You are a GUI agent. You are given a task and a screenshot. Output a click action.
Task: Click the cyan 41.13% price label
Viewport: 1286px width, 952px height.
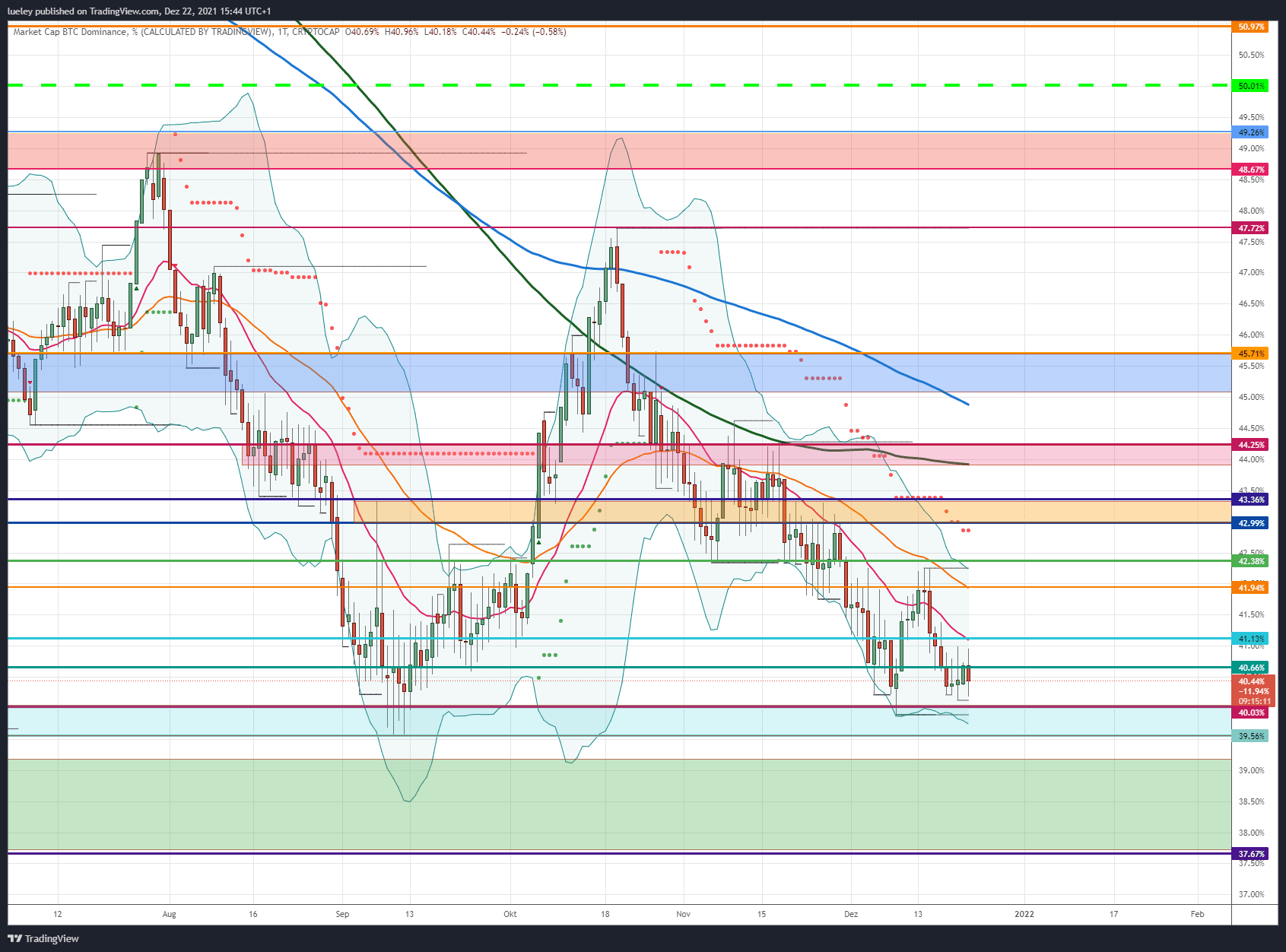1251,639
